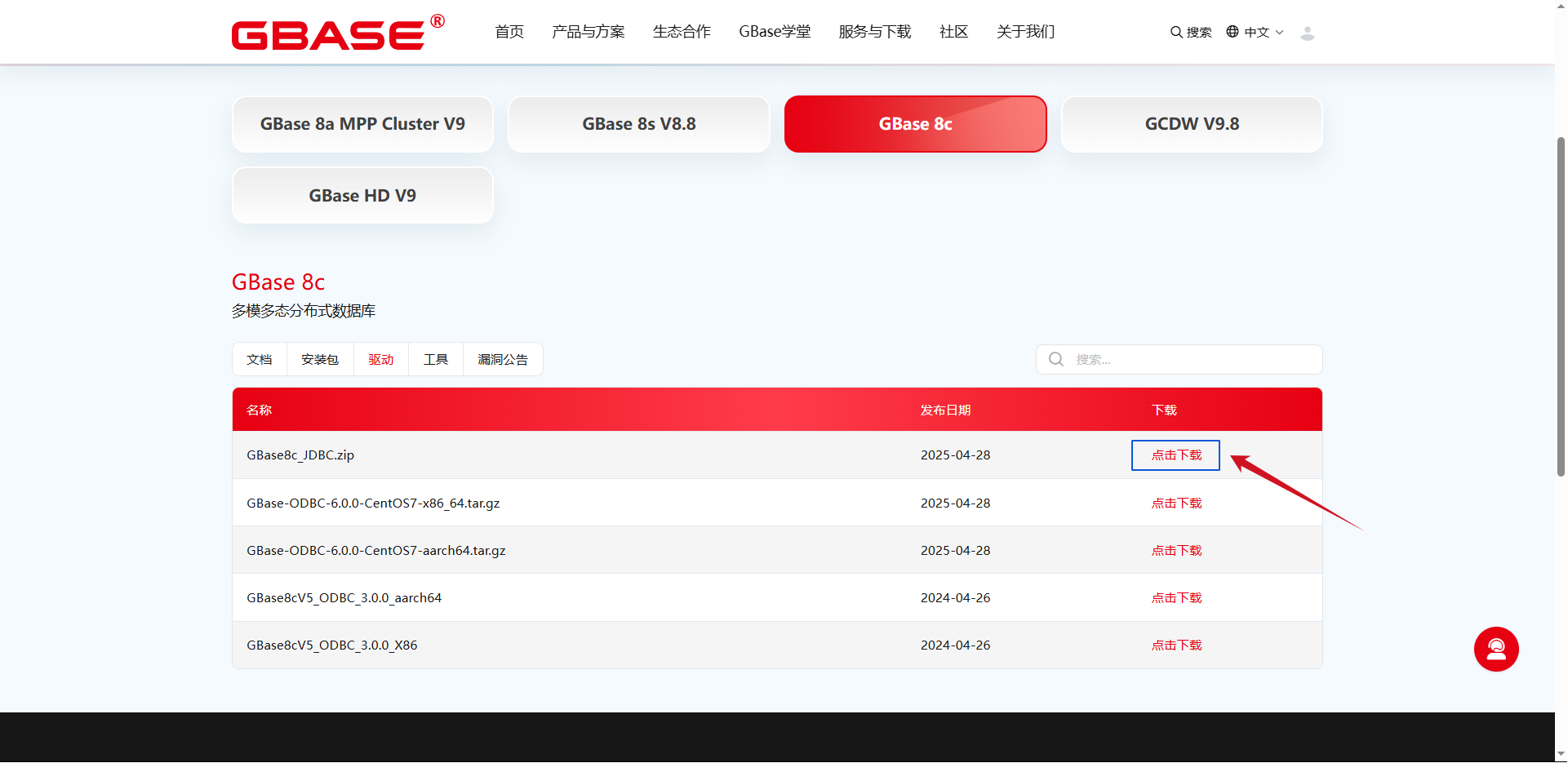Open the 社区 menu
Screen dimensions: 1568x763
[x=953, y=32]
